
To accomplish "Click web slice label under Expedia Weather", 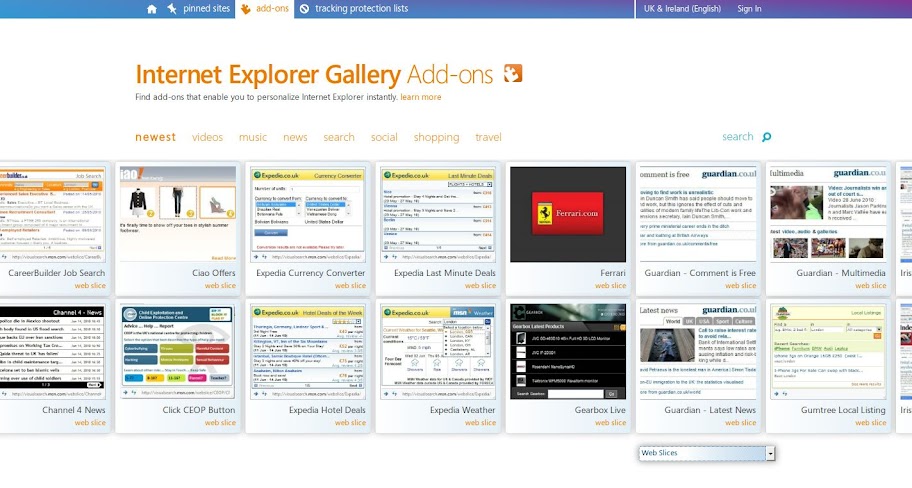I will [x=480, y=423].
